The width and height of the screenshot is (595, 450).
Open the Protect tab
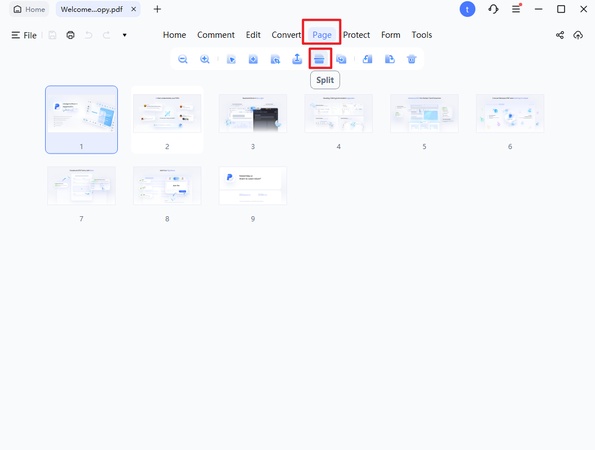[356, 35]
